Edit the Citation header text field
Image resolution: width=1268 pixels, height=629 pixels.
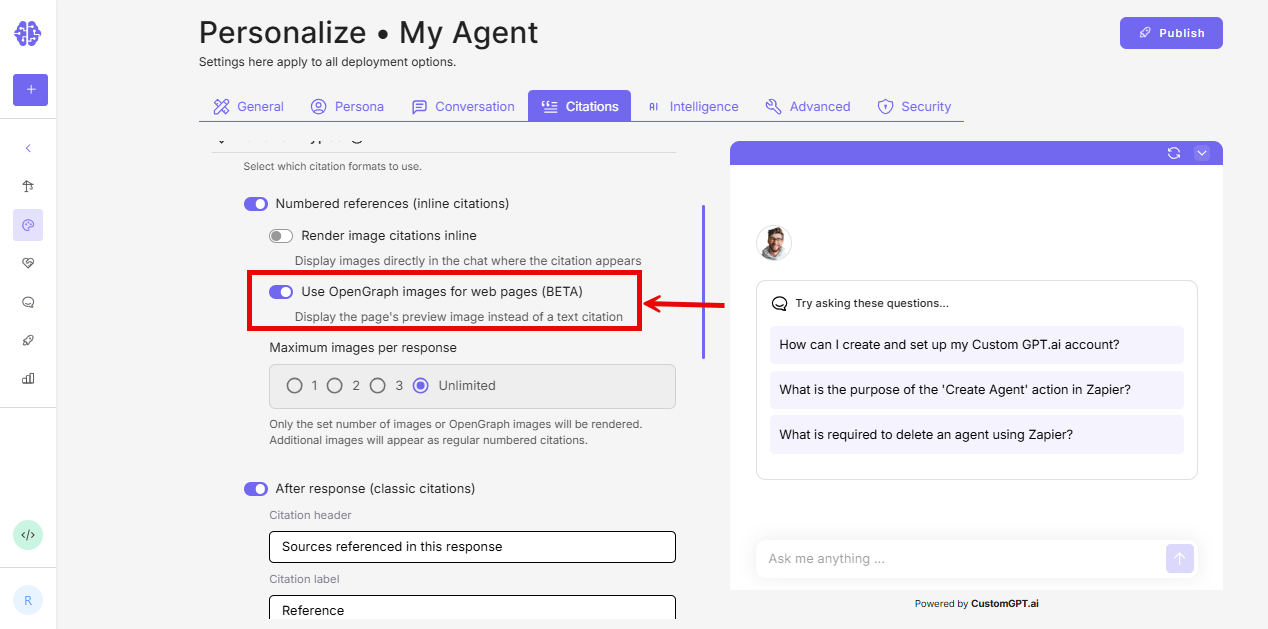[x=472, y=547]
